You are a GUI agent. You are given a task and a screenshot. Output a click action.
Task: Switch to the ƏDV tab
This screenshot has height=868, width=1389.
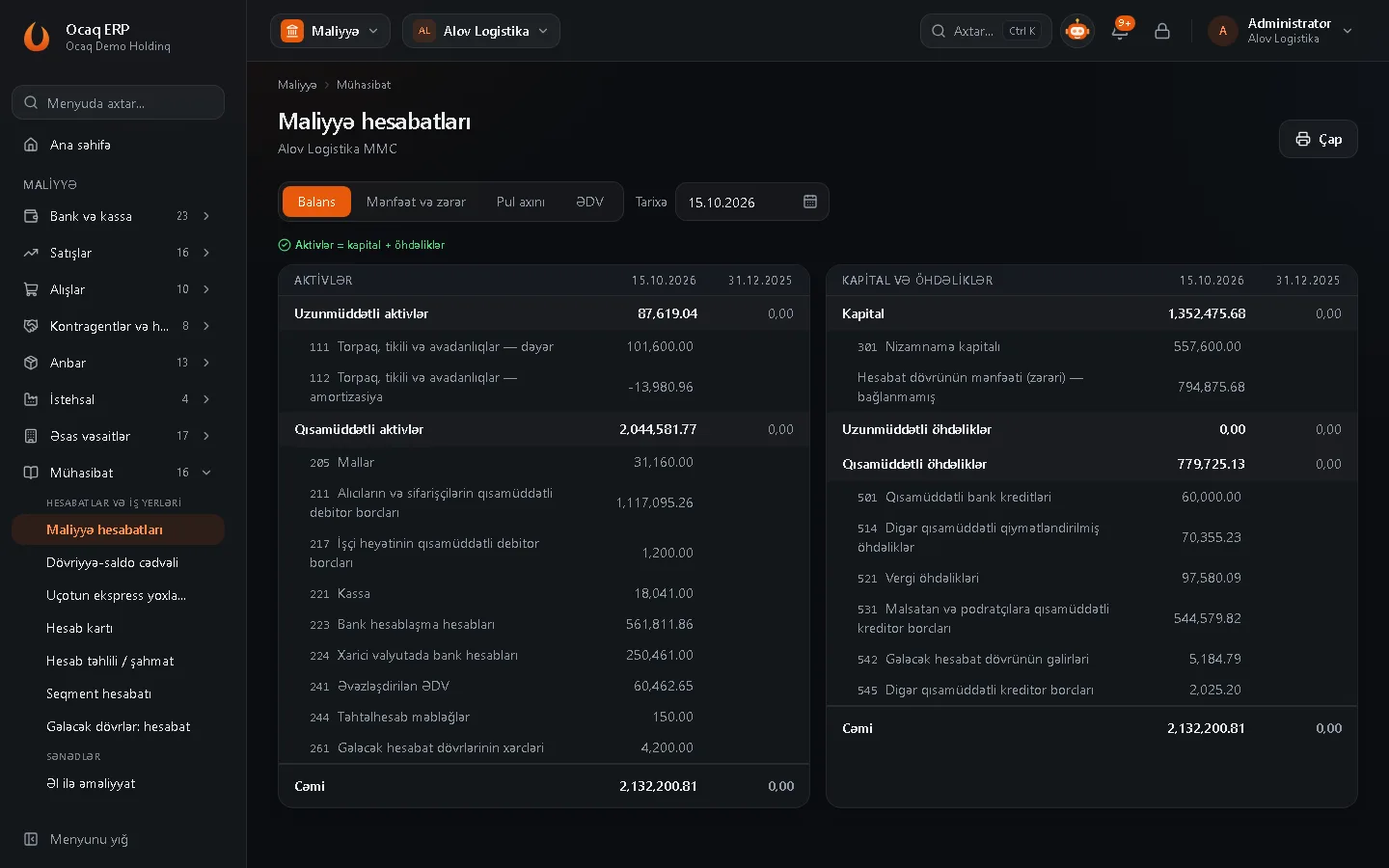click(589, 202)
